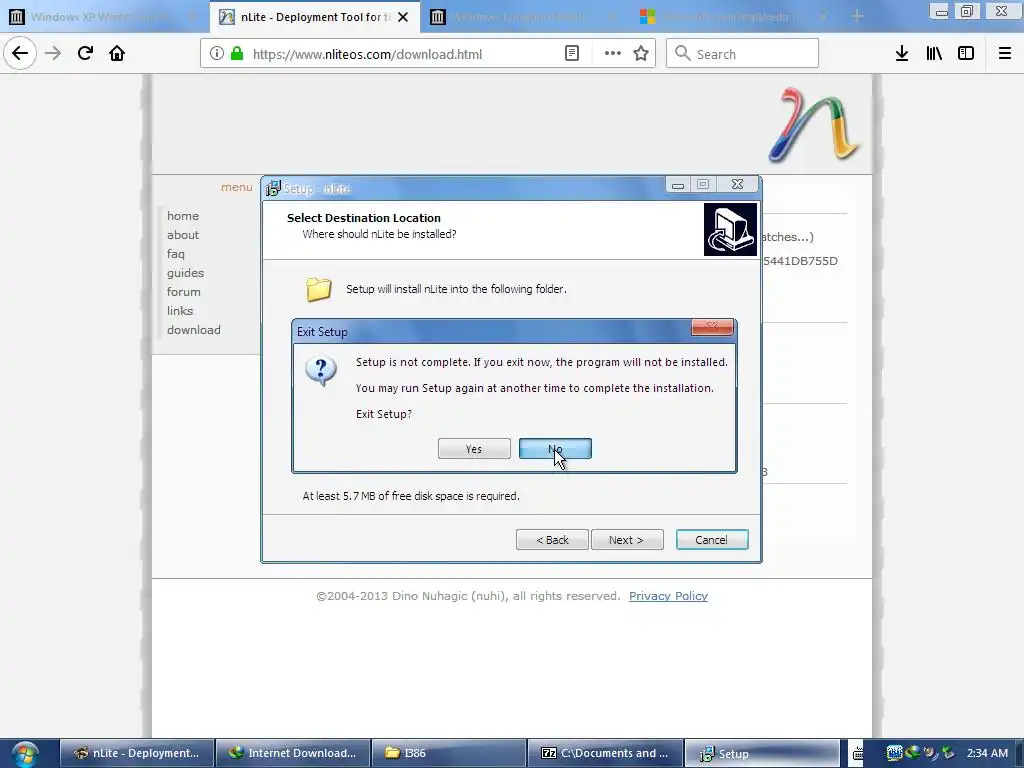
Task: Switch to Internet Download taskbar button
Action: tap(293, 753)
